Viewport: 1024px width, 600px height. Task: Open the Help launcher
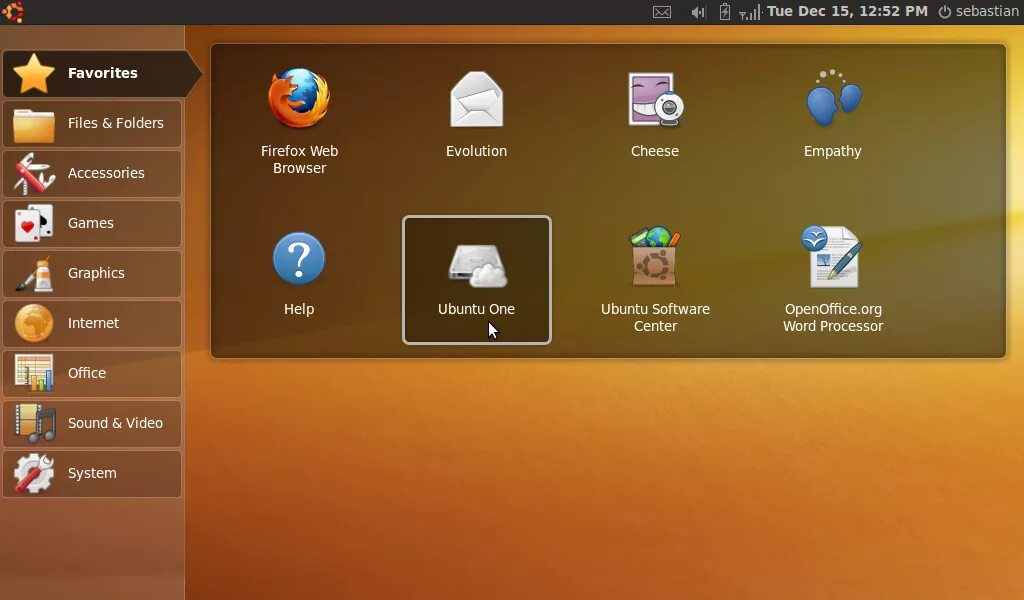[298, 274]
